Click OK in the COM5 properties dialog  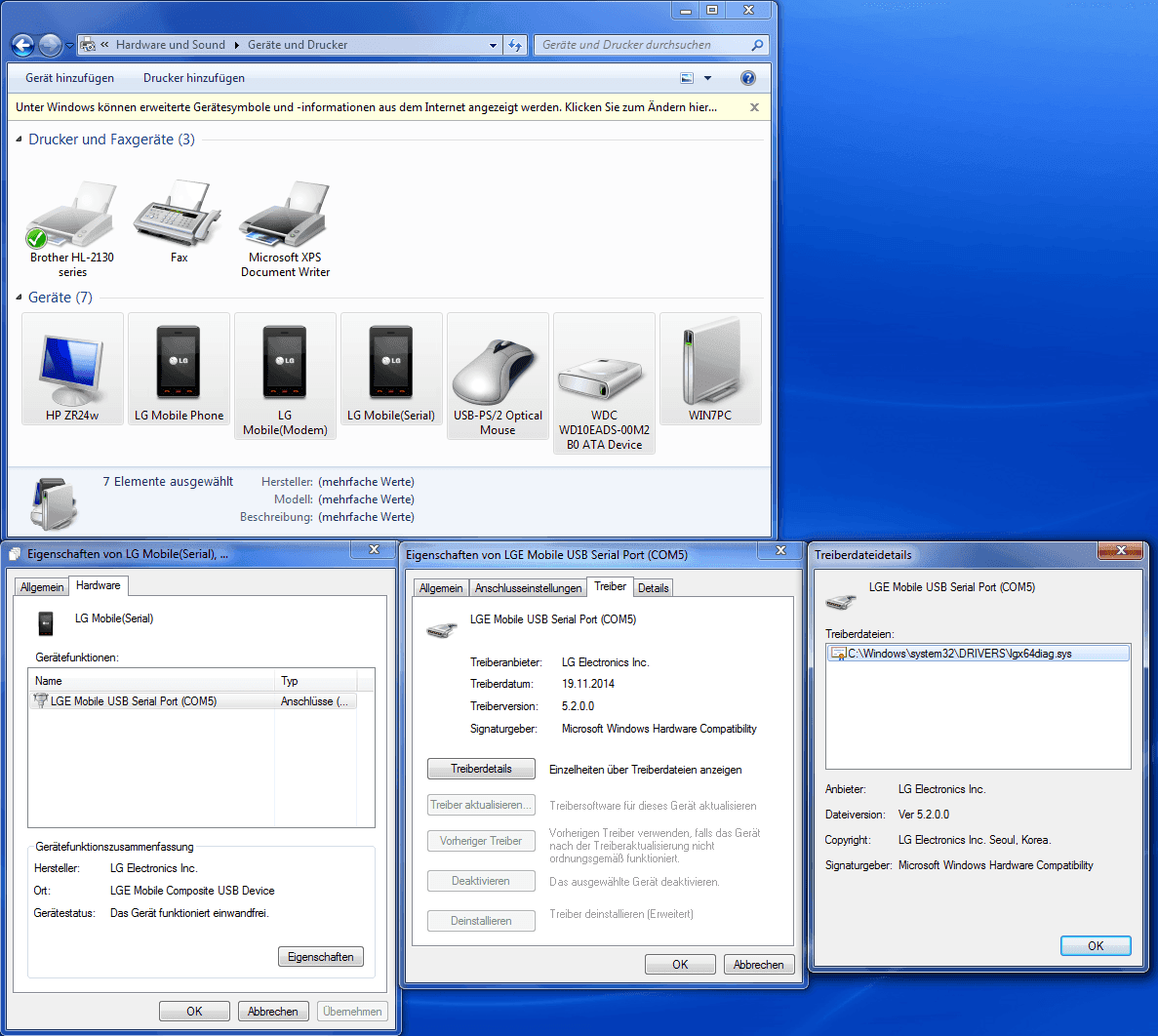(680, 965)
